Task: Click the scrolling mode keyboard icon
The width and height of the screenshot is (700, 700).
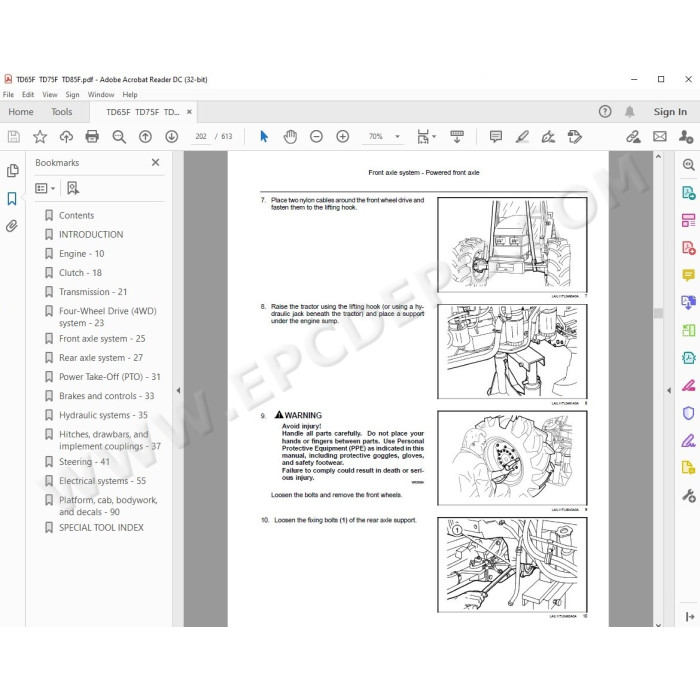Action: point(457,137)
